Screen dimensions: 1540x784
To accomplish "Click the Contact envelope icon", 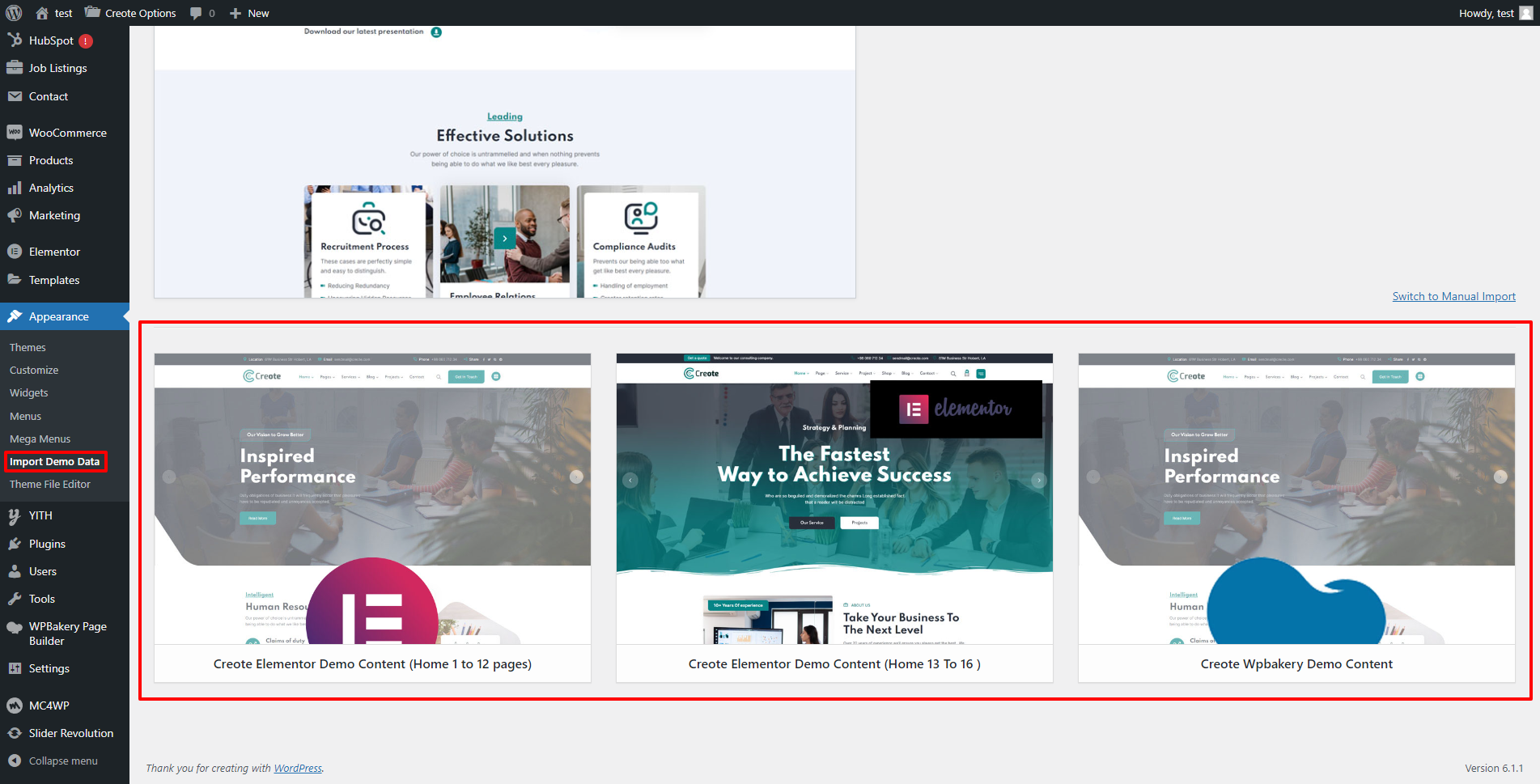I will pos(15,96).
